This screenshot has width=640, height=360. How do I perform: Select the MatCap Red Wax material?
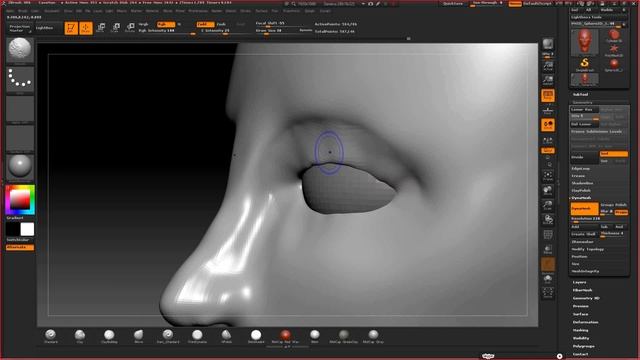pyautogui.click(x=285, y=336)
